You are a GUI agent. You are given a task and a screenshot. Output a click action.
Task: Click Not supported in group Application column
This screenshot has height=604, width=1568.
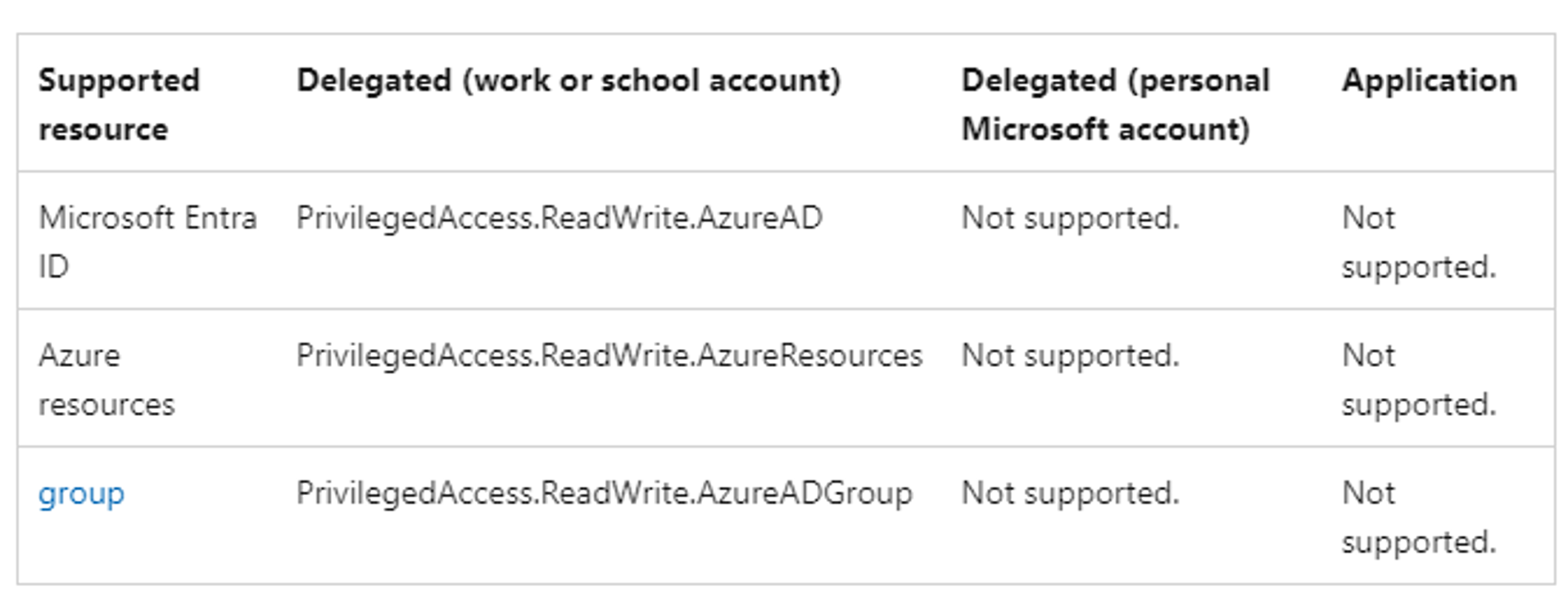click(1419, 518)
